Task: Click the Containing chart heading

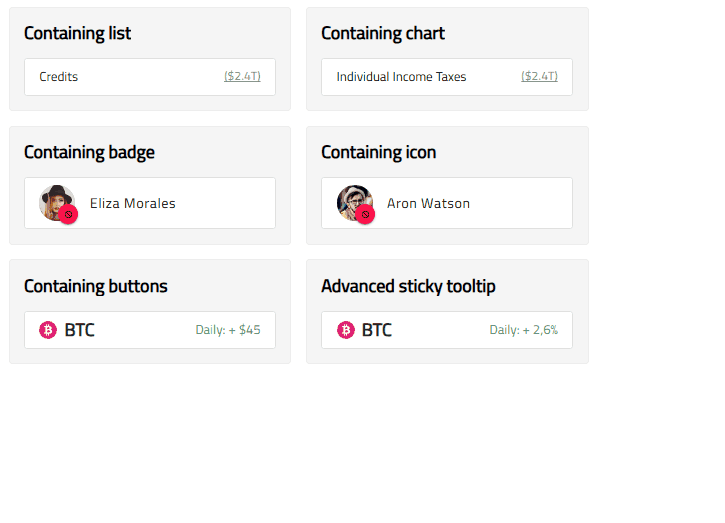Action: pyautogui.click(x=383, y=34)
